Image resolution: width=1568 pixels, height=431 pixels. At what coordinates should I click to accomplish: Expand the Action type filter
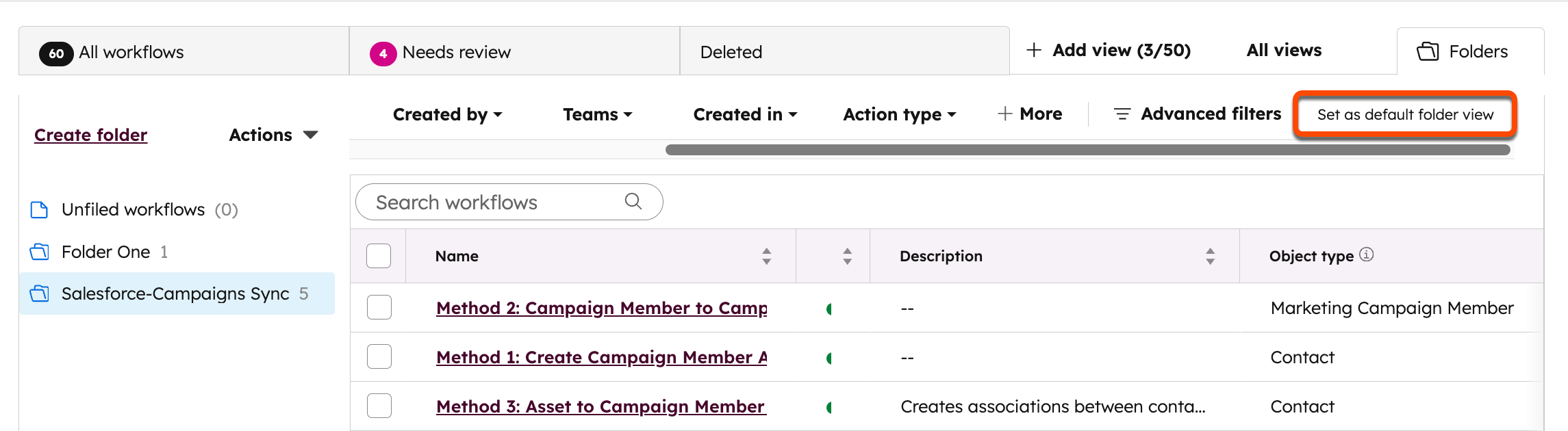pyautogui.click(x=899, y=114)
